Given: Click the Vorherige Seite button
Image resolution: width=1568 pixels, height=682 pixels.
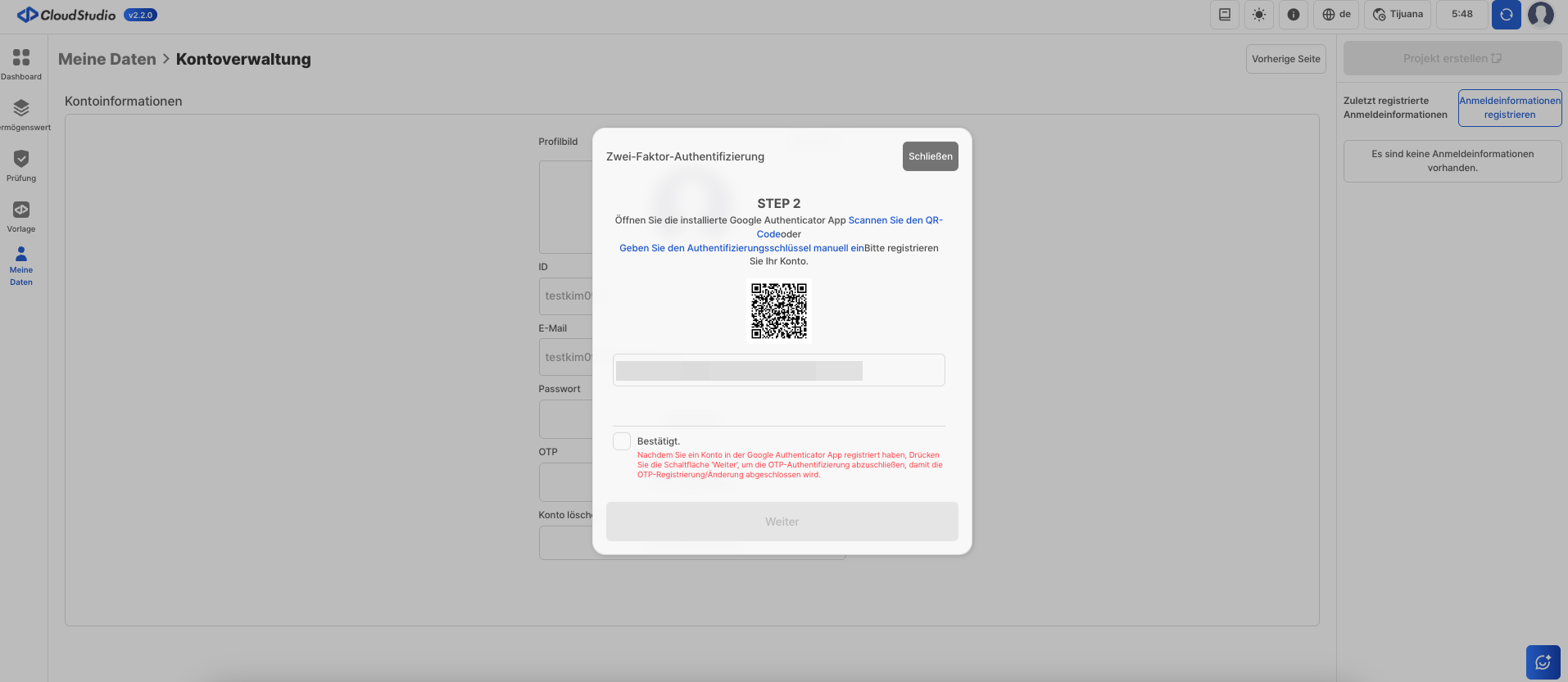Looking at the screenshot, I should 1285,59.
